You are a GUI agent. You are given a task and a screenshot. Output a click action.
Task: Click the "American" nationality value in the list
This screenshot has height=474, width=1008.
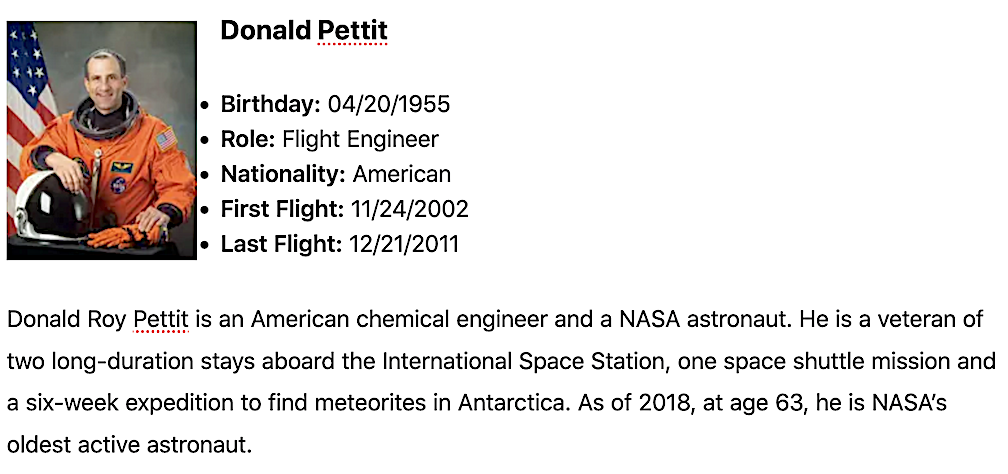coord(402,174)
